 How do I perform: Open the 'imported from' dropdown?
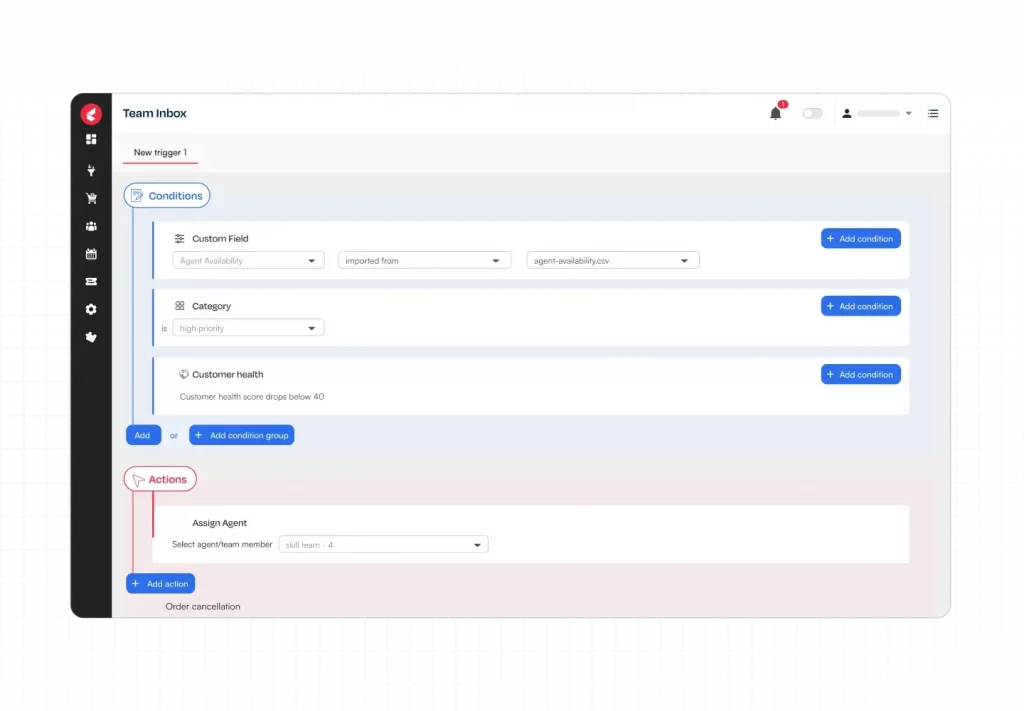[424, 261]
